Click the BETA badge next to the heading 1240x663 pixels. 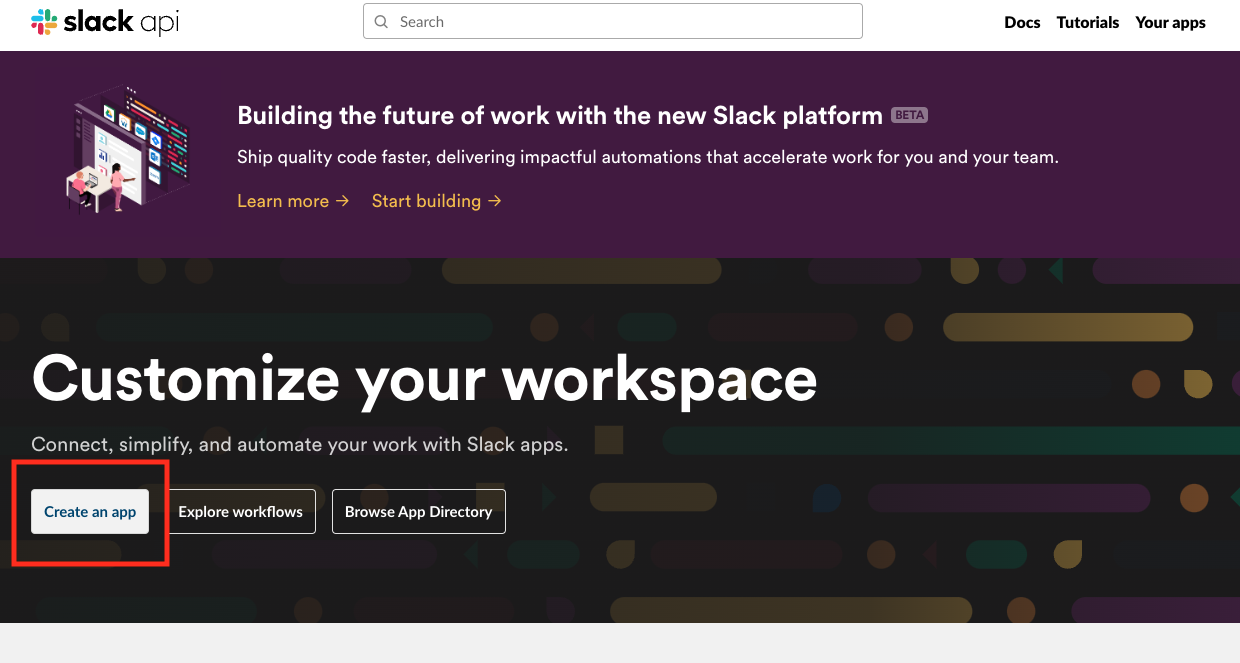click(x=910, y=114)
